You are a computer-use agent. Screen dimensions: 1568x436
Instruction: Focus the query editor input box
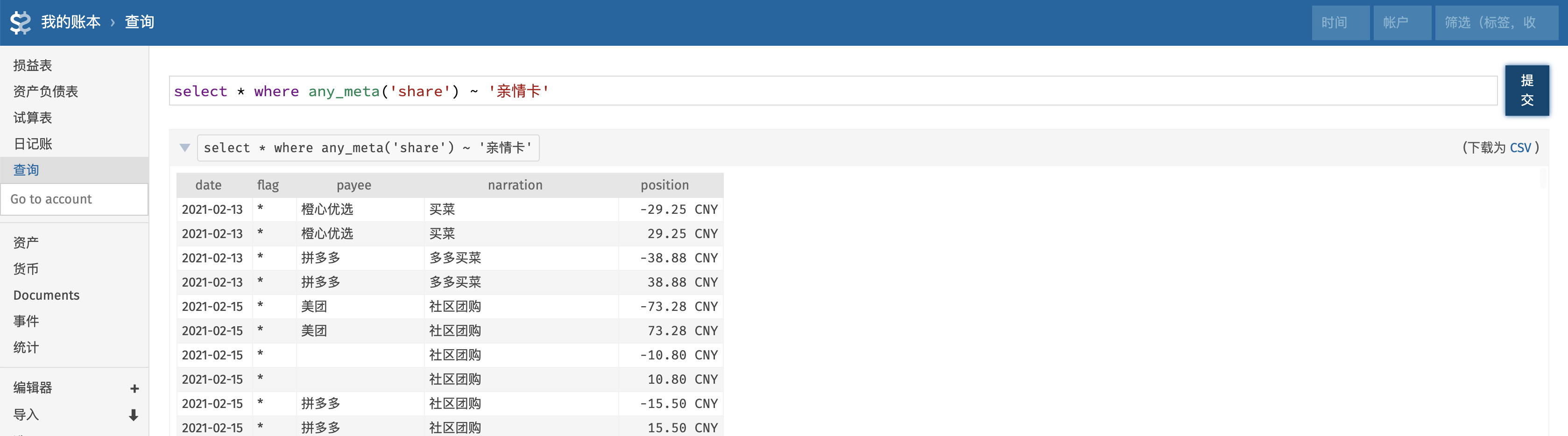coord(832,91)
